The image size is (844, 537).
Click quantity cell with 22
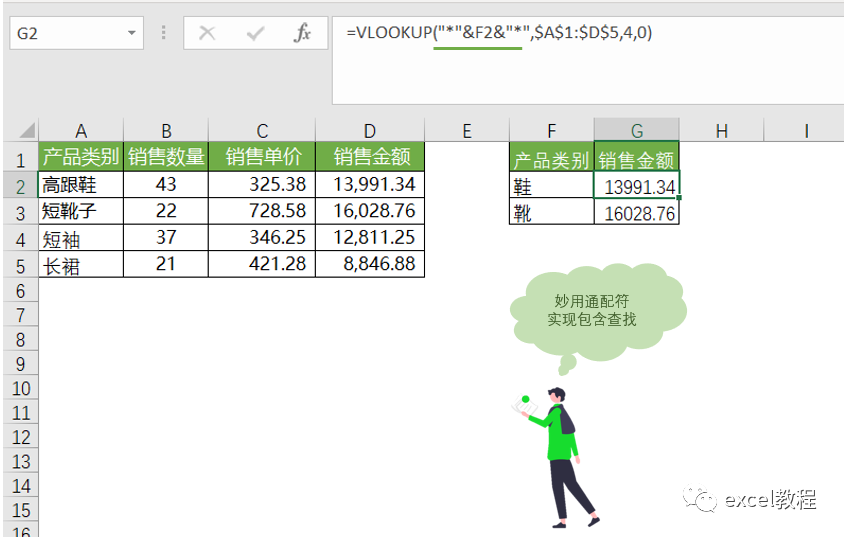(x=166, y=211)
